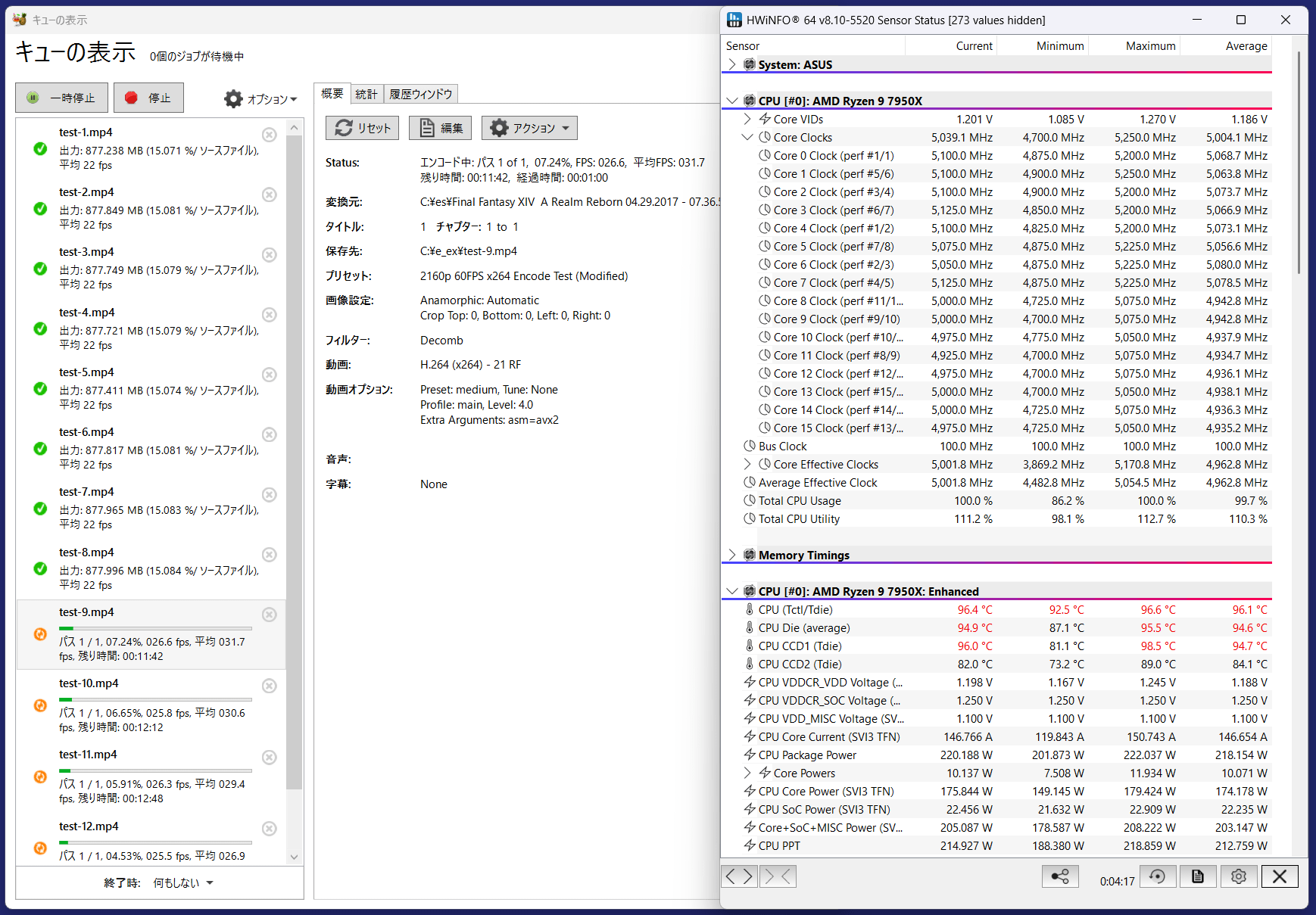Click test-11.mp4 progress bar
1316x915 pixels.
click(155, 770)
